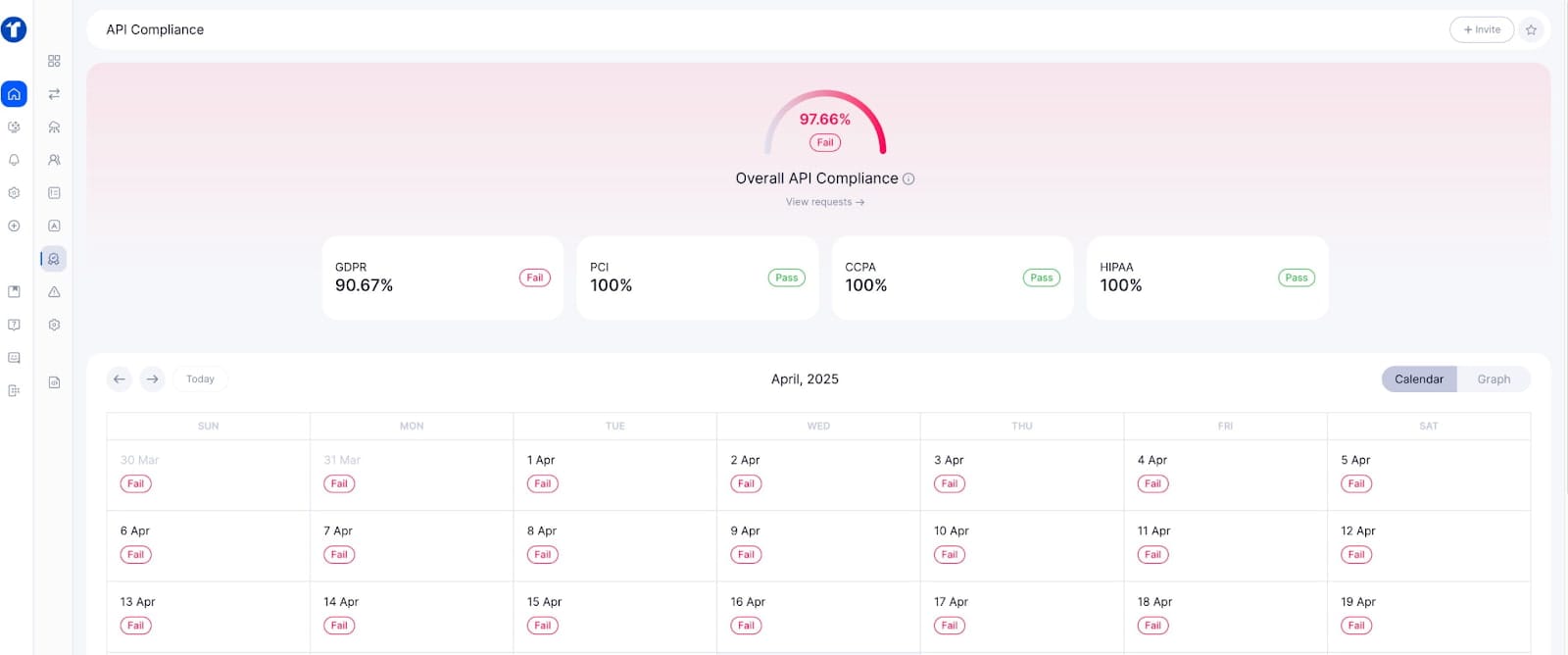This screenshot has height=655, width=1568.
Task: Open the cloud network icon in sidebar
Action: [54, 126]
